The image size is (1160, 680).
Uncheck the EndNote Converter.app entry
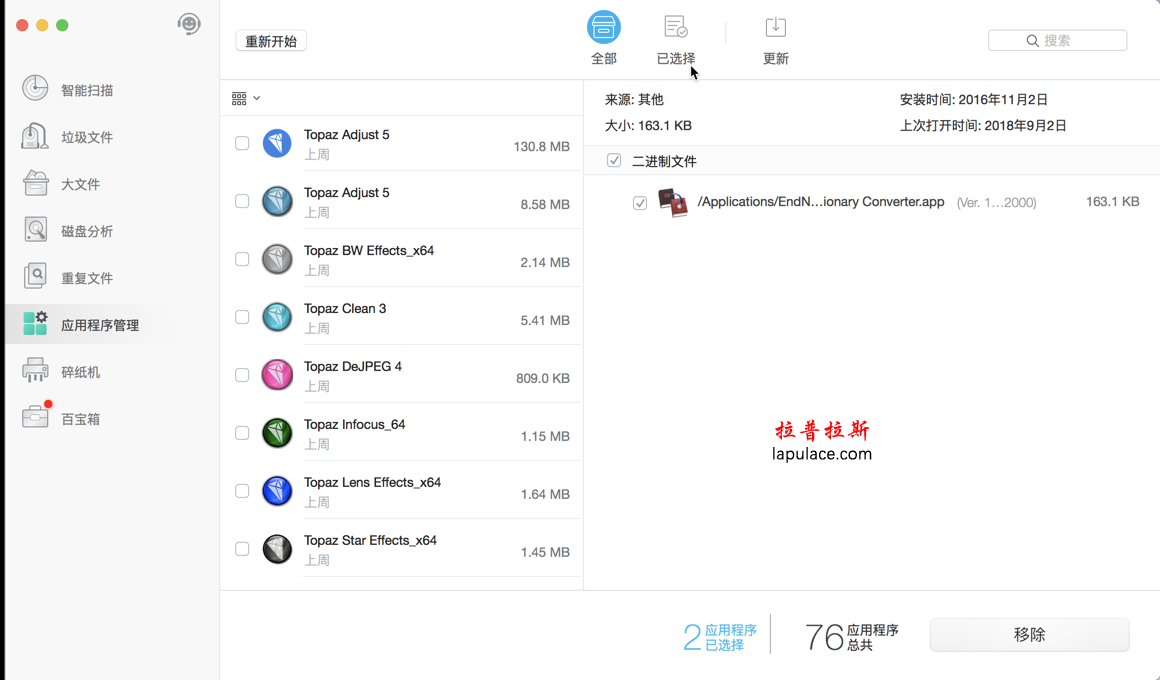[x=640, y=202]
